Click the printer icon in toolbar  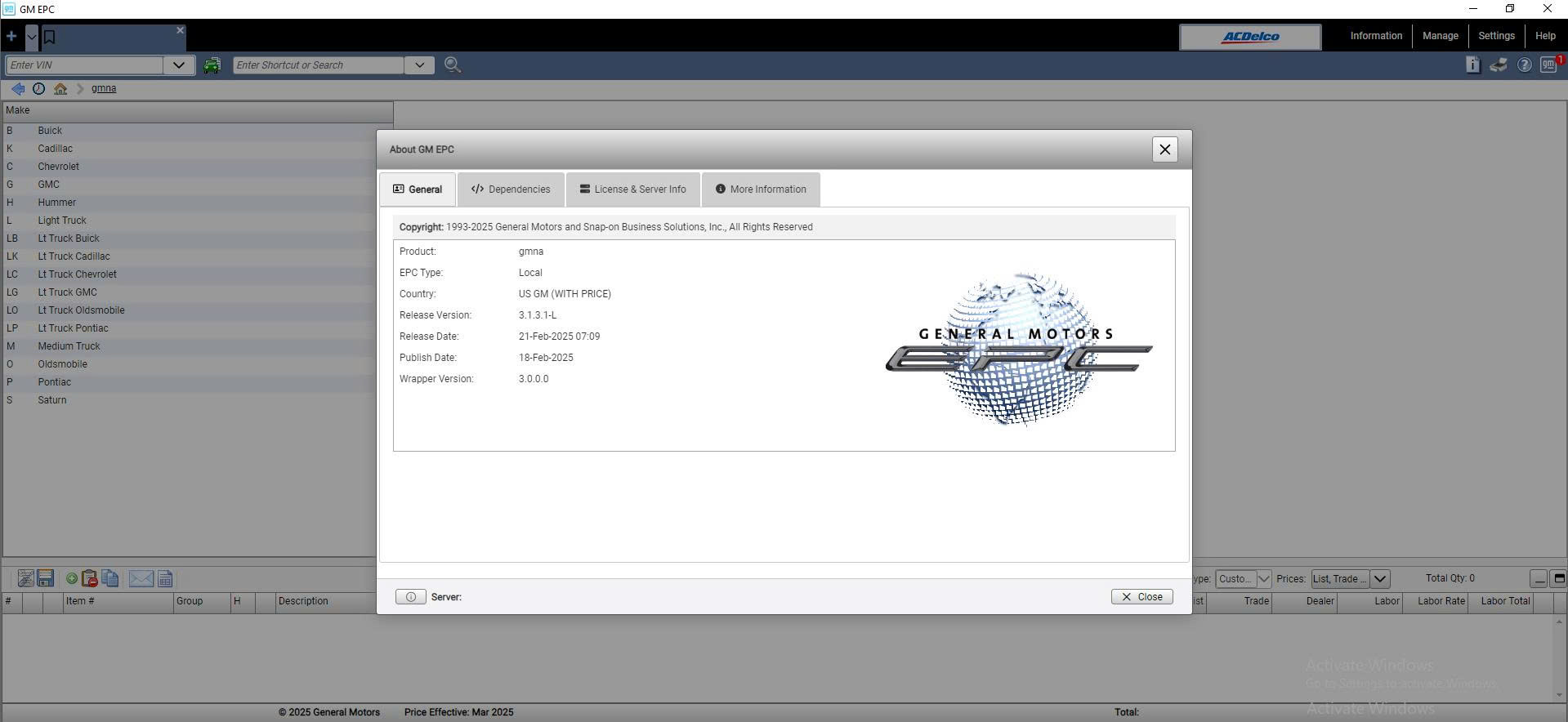(1498, 65)
